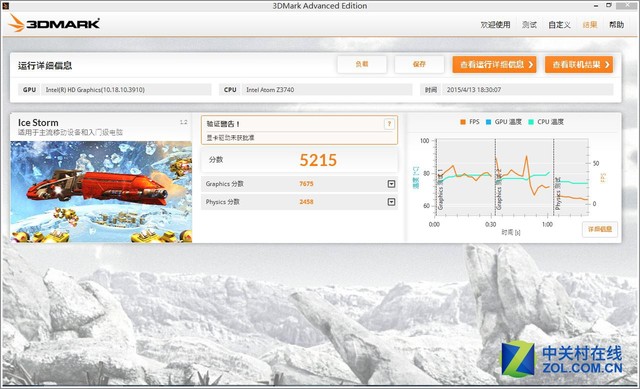
Task: Toggle the GPU 温度 legend series
Action: (x=504, y=122)
